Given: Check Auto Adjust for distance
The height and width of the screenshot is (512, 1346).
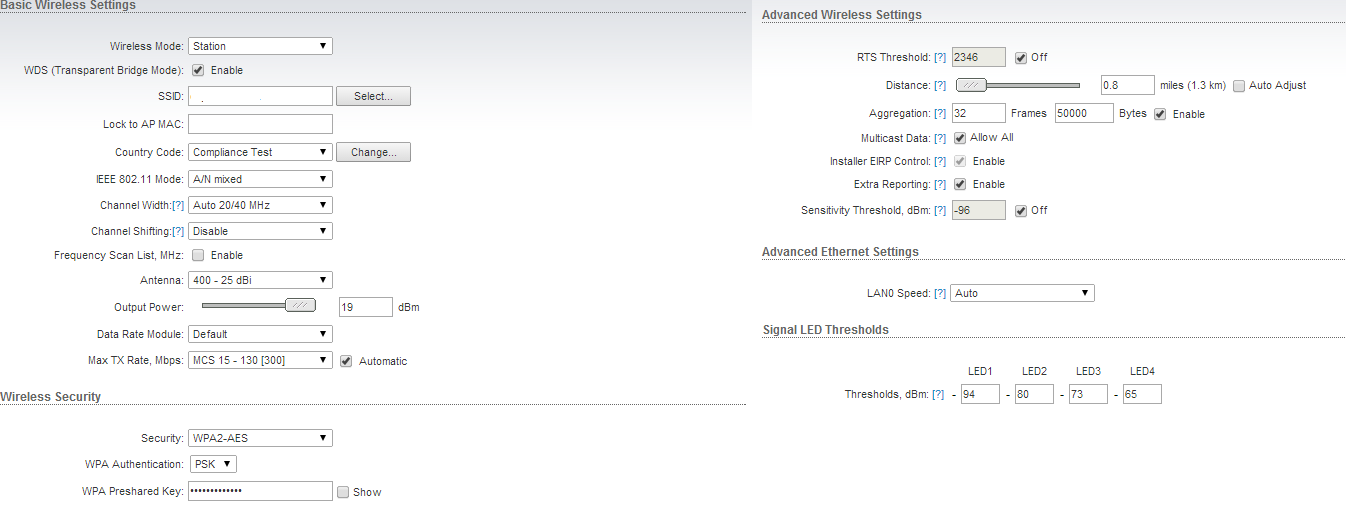Looking at the screenshot, I should pos(1240,86).
